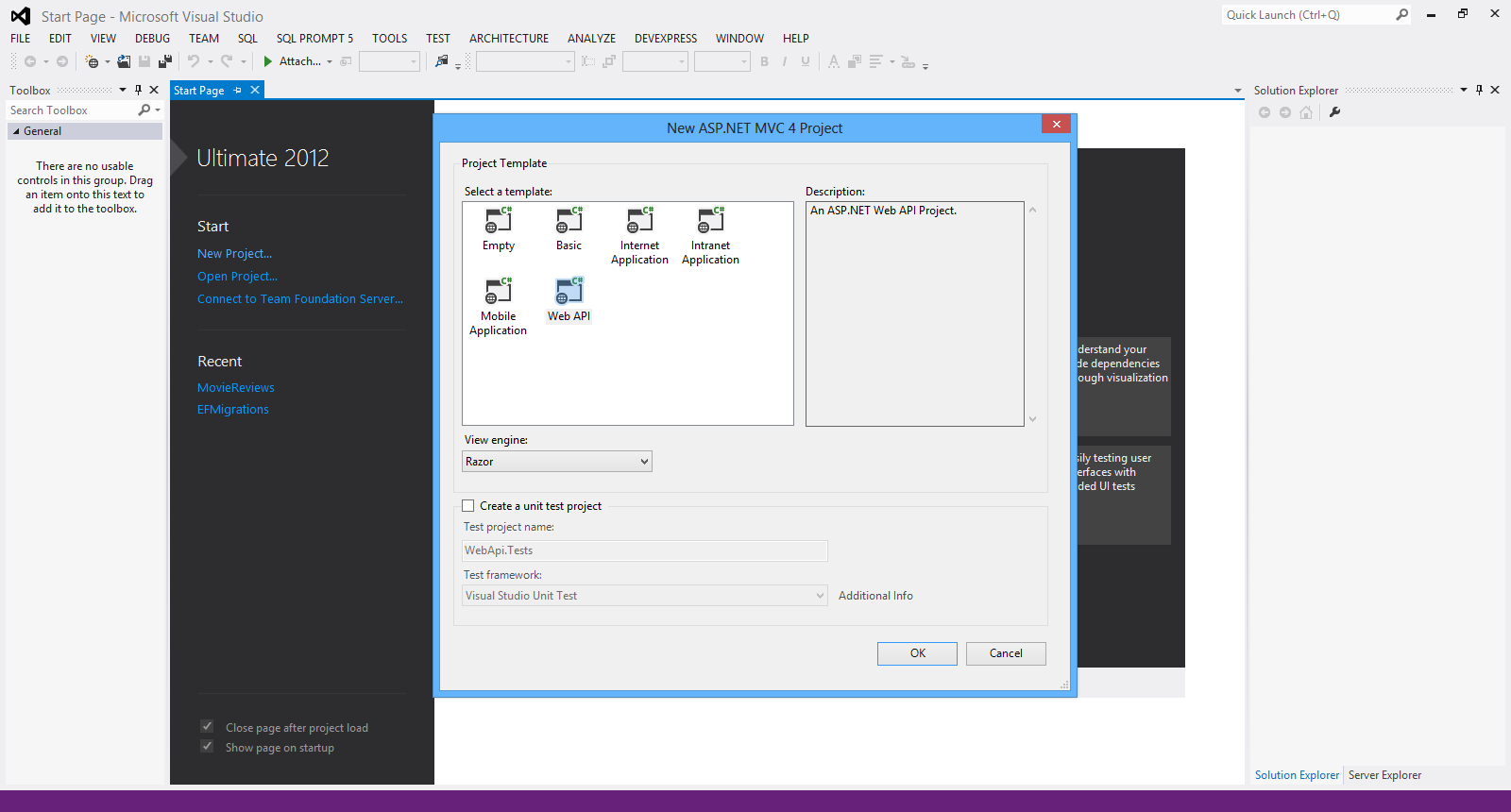Enable Create a unit test project
Image resolution: width=1511 pixels, height=812 pixels.
tap(468, 506)
